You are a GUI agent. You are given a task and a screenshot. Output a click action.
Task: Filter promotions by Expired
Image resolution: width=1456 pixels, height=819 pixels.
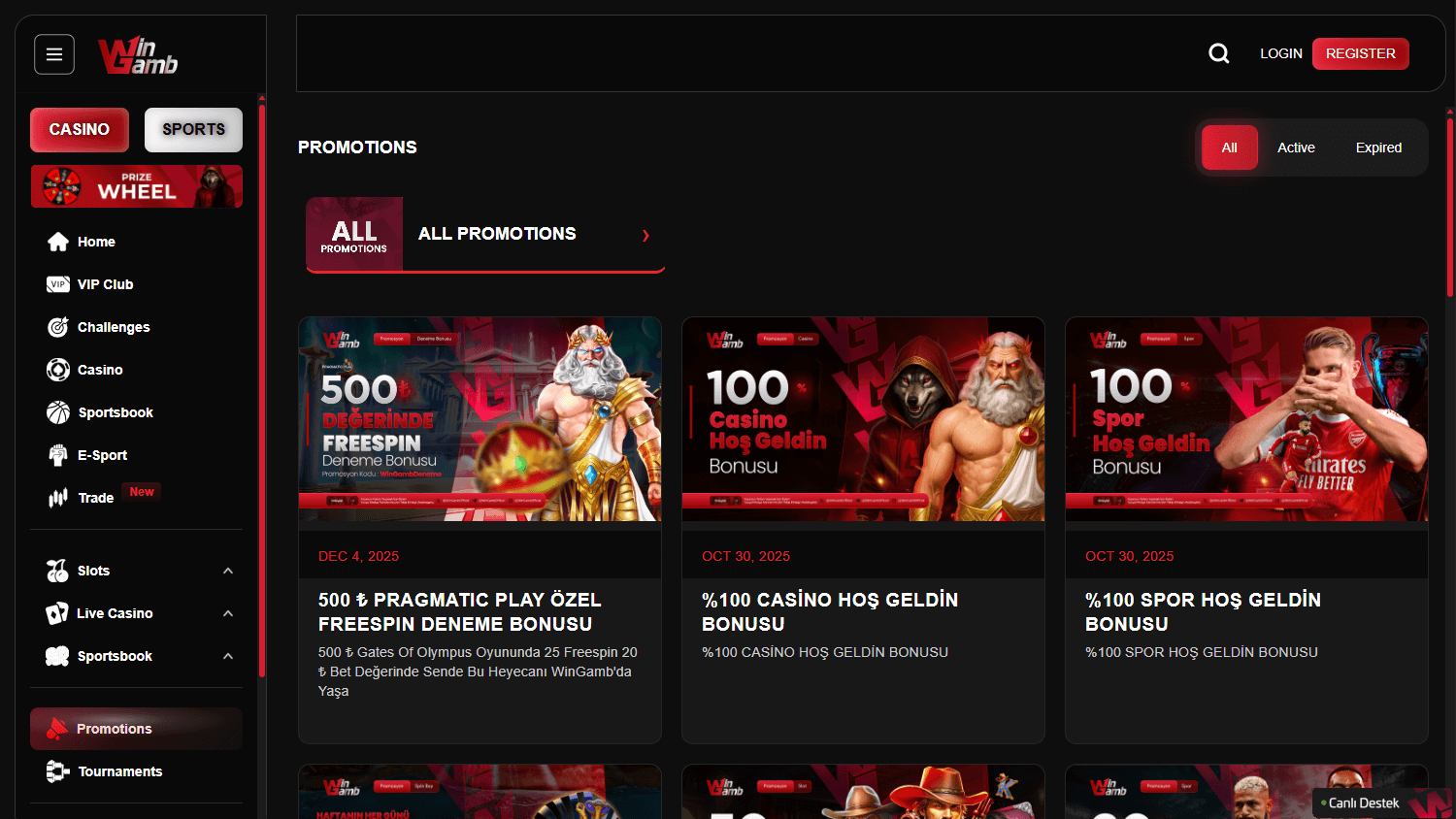(x=1377, y=147)
